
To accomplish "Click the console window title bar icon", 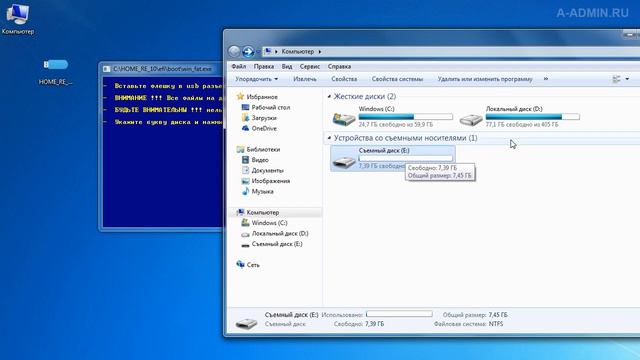I will point(107,69).
